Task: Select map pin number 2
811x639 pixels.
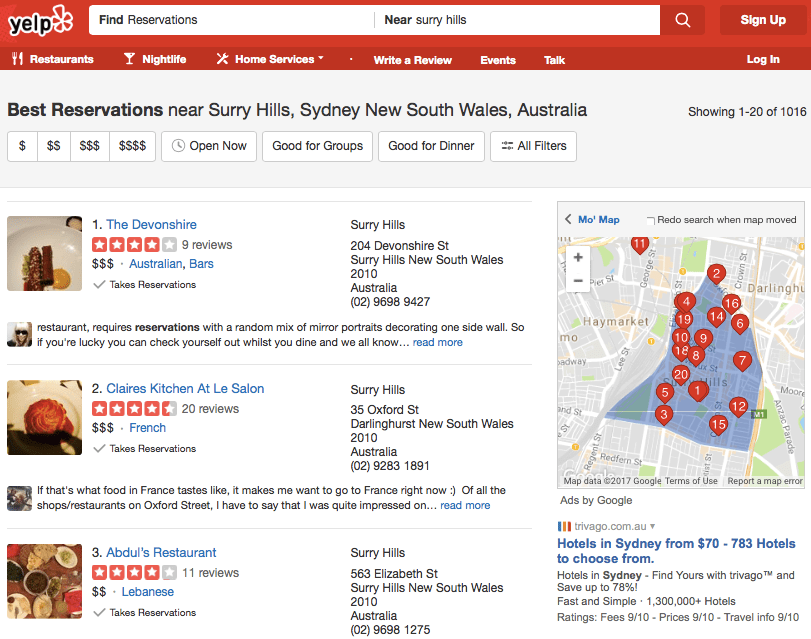Action: tap(716, 274)
